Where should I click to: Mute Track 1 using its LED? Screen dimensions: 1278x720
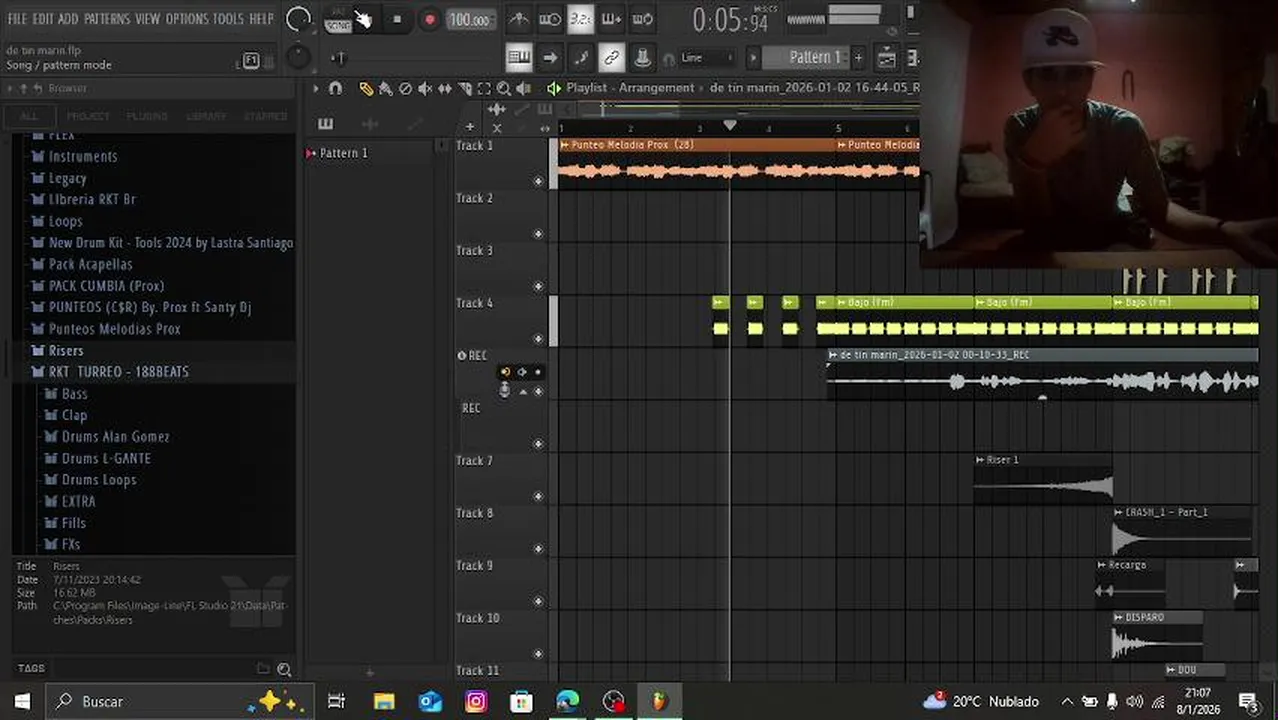538,181
